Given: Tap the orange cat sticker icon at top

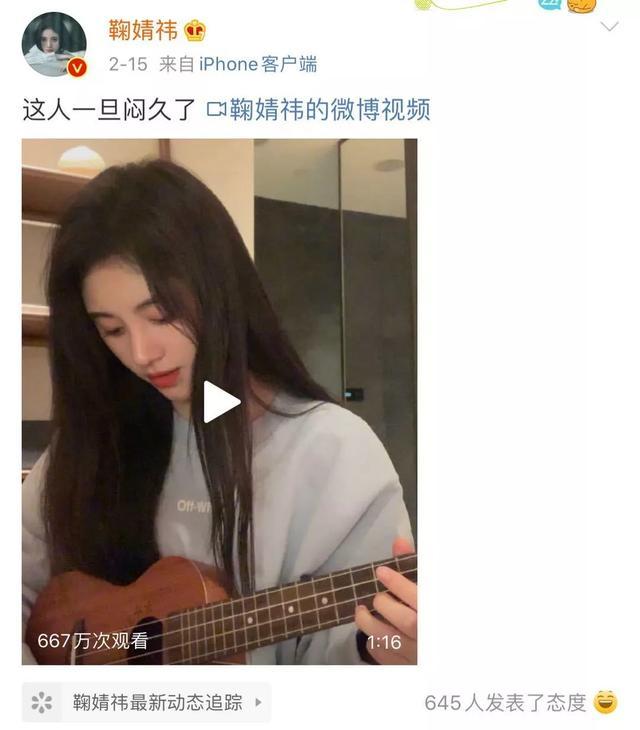Looking at the screenshot, I should pos(582,6).
